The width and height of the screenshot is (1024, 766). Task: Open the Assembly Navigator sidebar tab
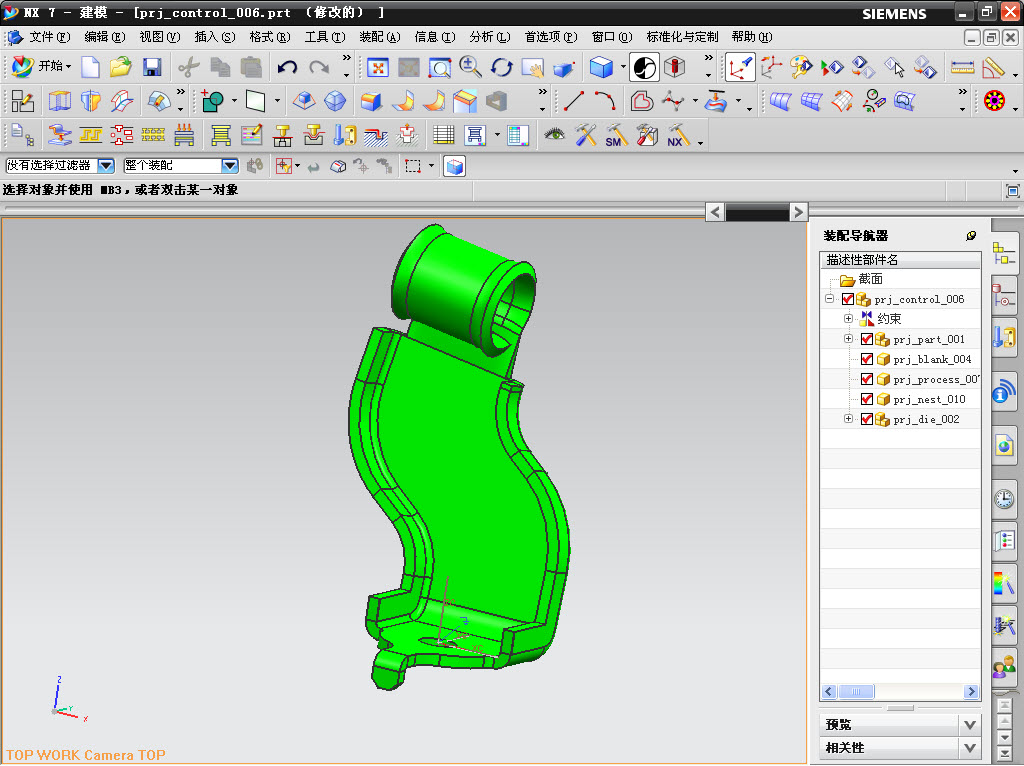[1003, 255]
